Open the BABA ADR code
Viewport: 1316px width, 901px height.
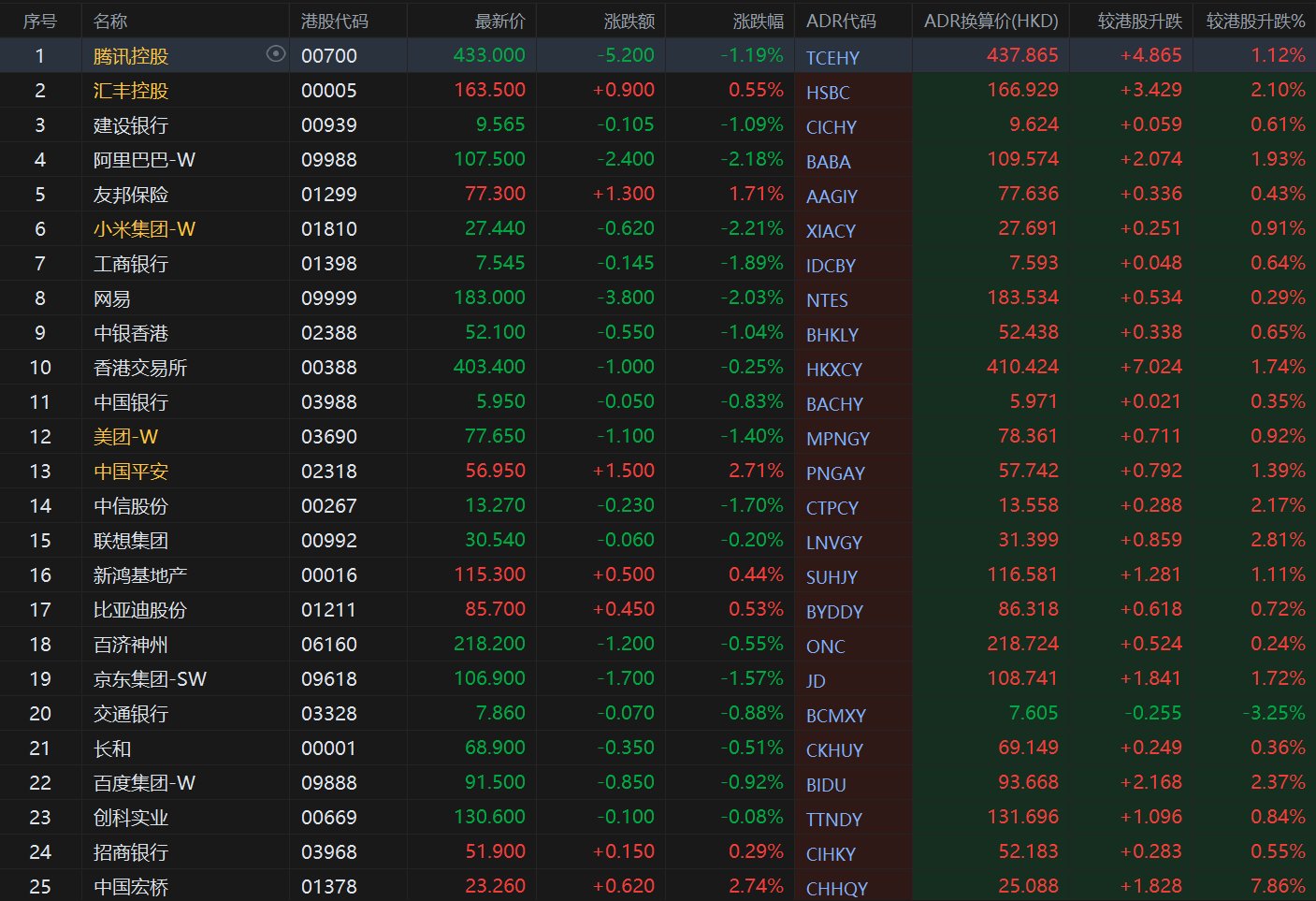(829, 162)
